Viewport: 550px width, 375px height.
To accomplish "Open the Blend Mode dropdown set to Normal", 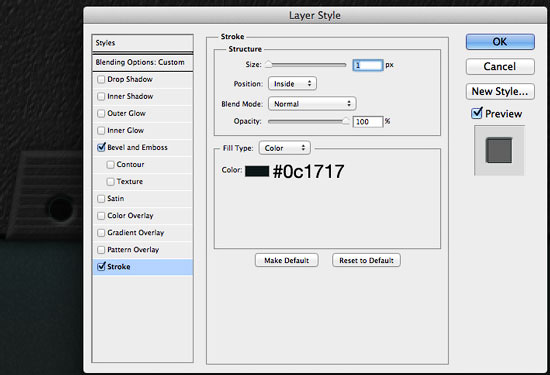I will pyautogui.click(x=312, y=104).
